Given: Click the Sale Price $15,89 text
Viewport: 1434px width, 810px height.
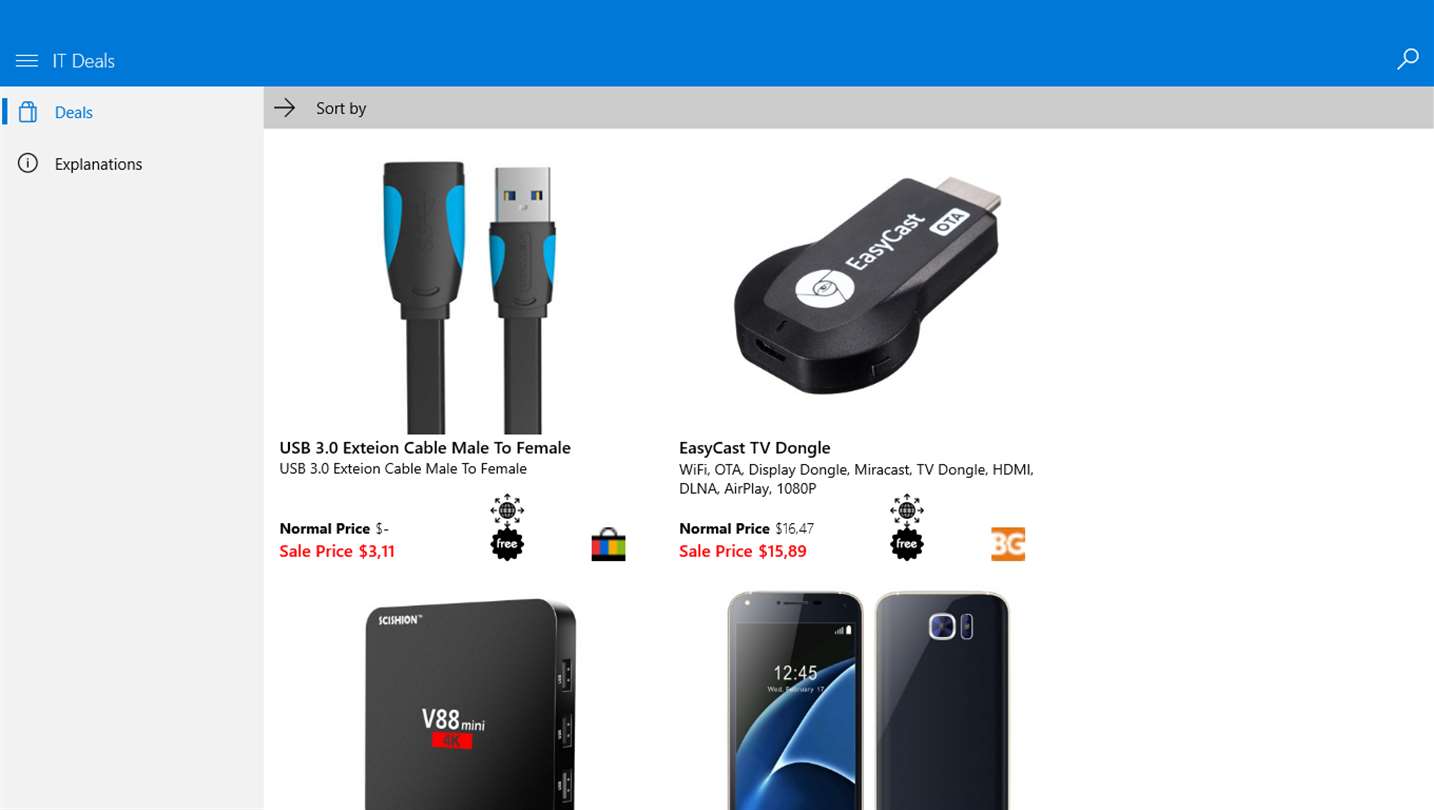Looking at the screenshot, I should (x=742, y=551).
